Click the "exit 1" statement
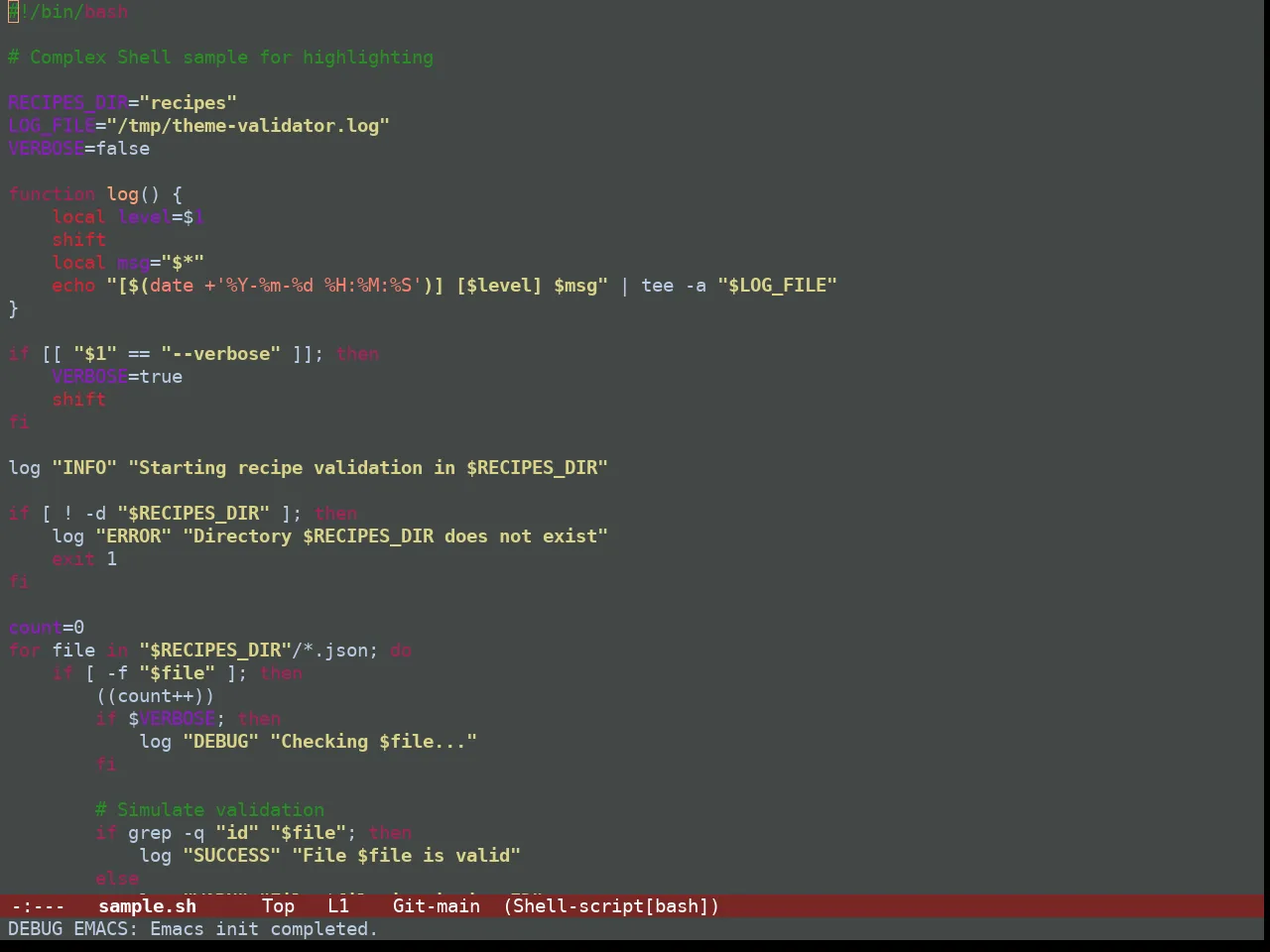The image size is (1270, 952). point(84,559)
